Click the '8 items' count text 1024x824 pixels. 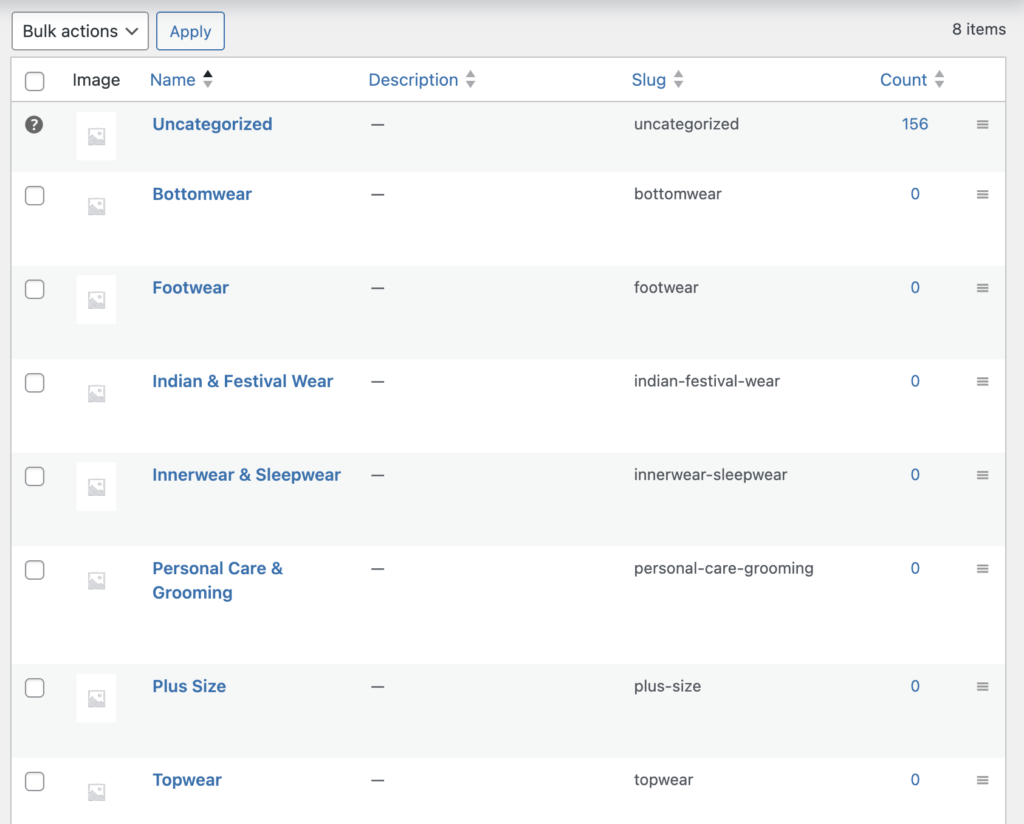[x=978, y=29]
